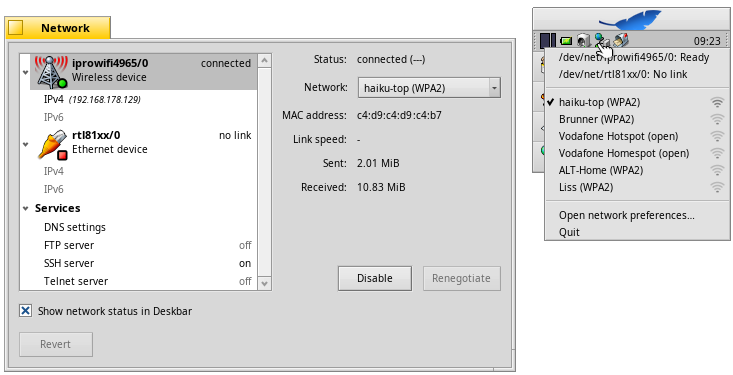Click the Services heading text
733x375 pixels.
point(57,208)
